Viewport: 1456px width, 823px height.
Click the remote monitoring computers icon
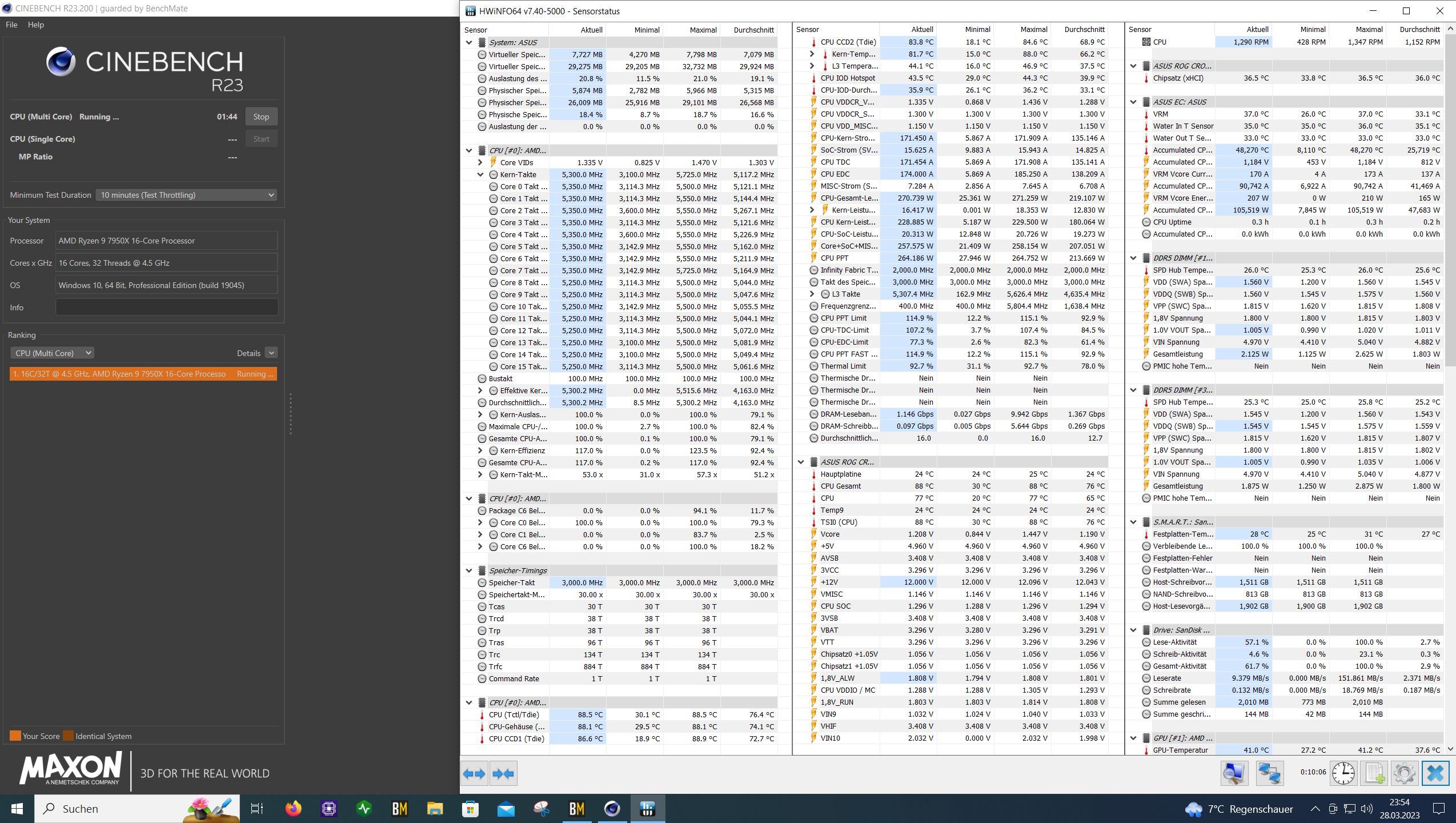[x=1269, y=773]
